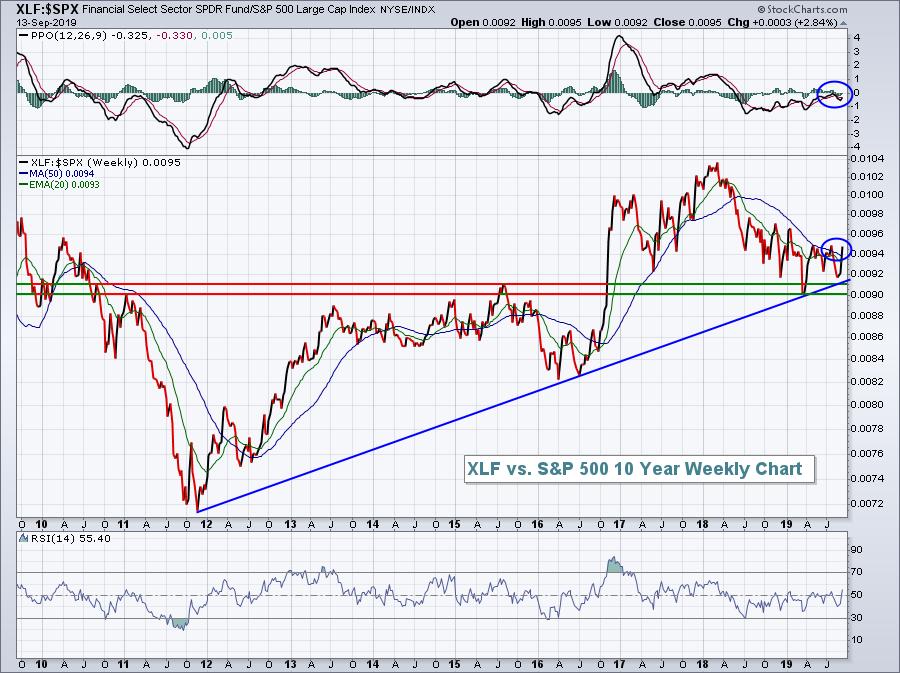Click the blue circle on the price line
The image size is (900, 673).
coord(835,250)
